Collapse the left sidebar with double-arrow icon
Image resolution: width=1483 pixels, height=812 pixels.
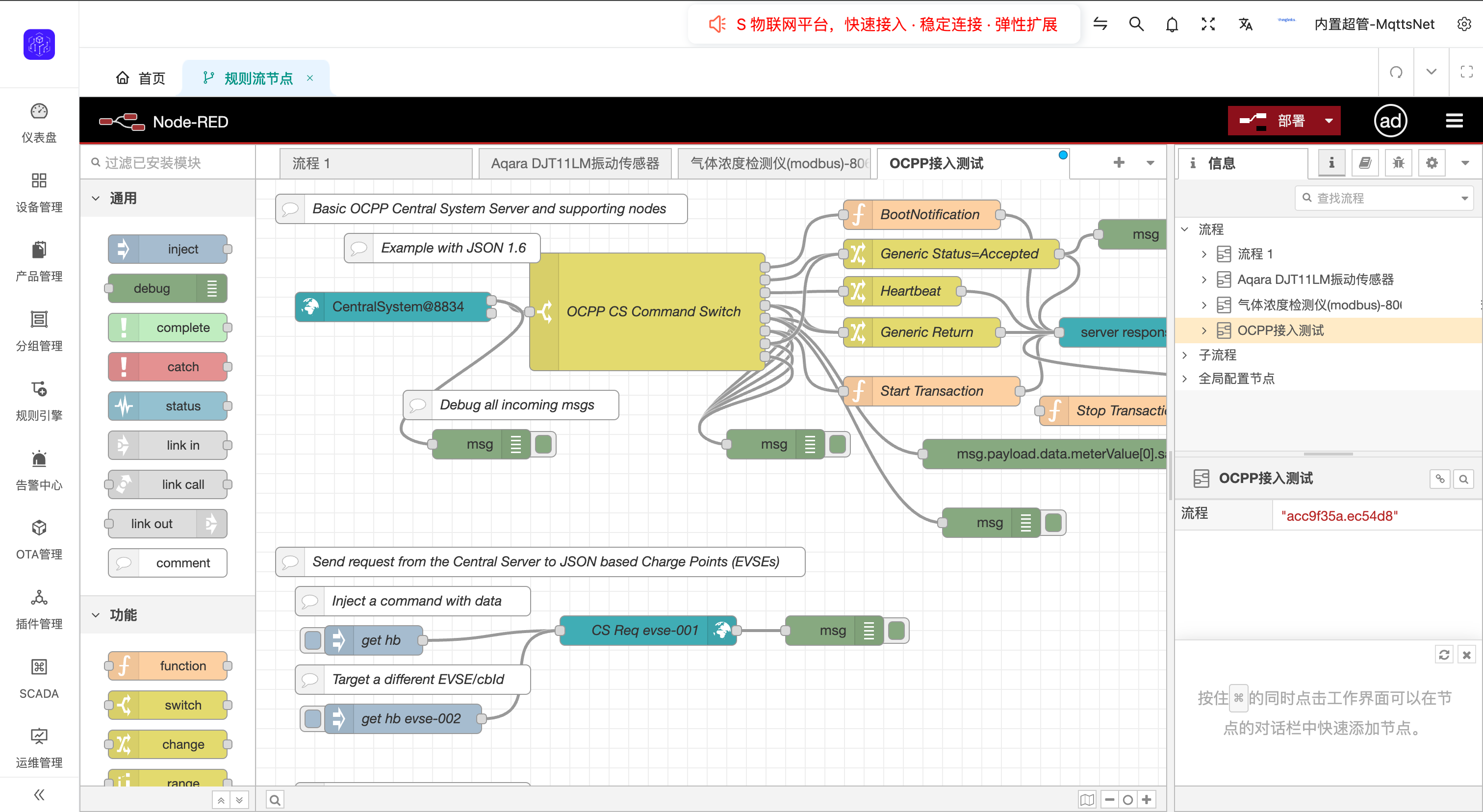(39, 795)
